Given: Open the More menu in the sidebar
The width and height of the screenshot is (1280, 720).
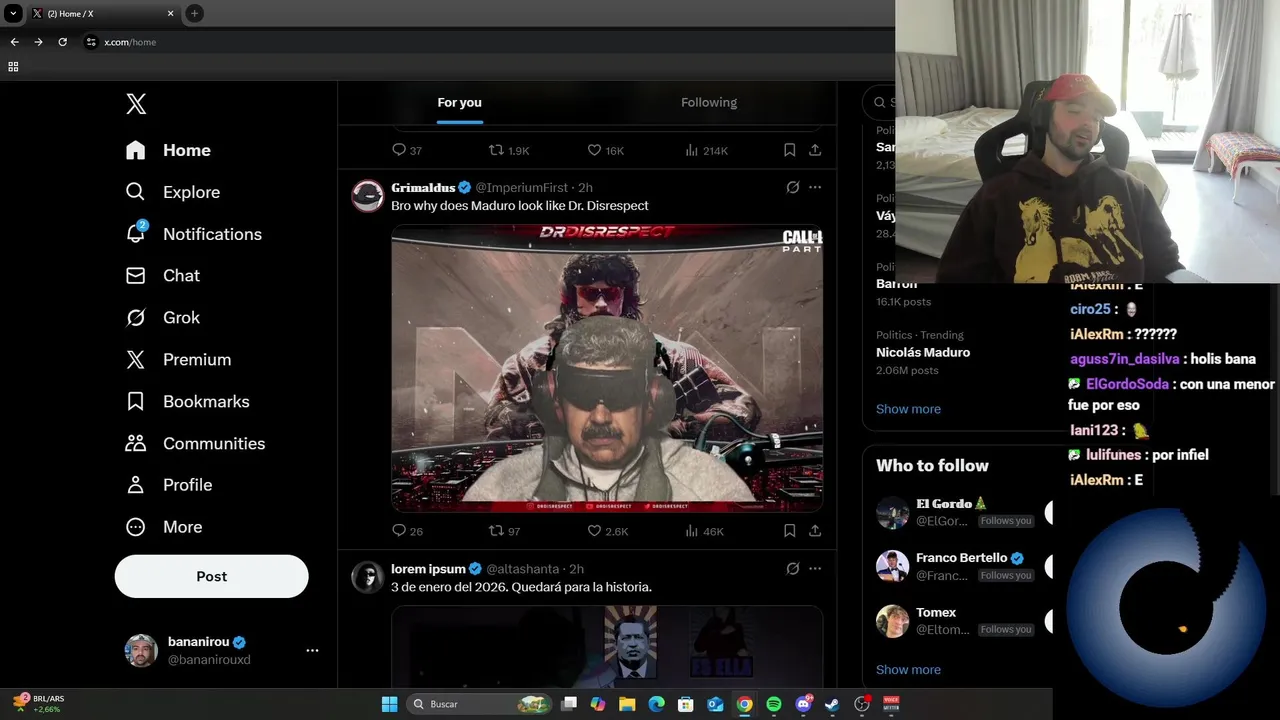Looking at the screenshot, I should pos(163,527).
